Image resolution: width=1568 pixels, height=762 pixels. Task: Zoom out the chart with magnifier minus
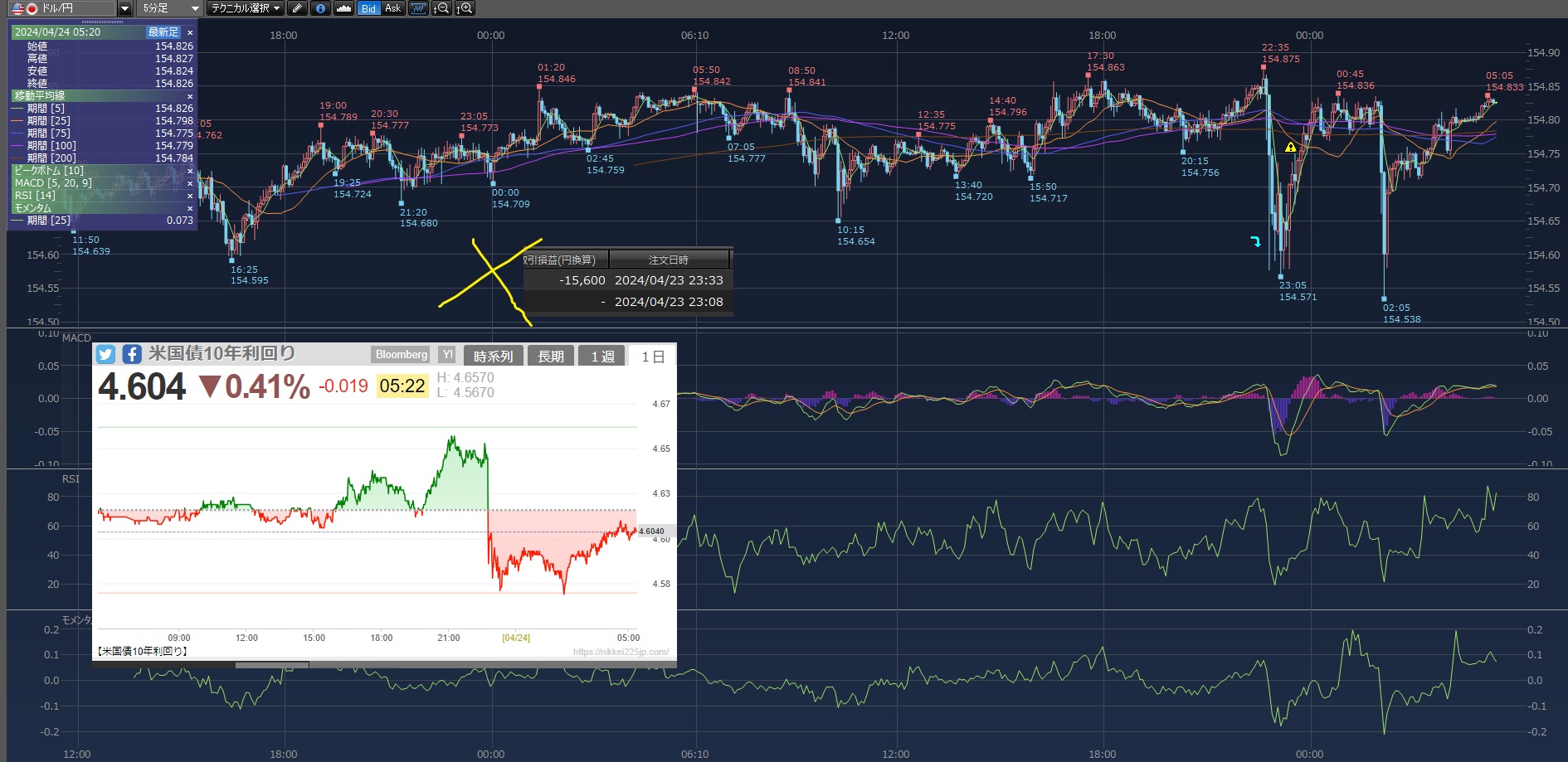(x=442, y=8)
